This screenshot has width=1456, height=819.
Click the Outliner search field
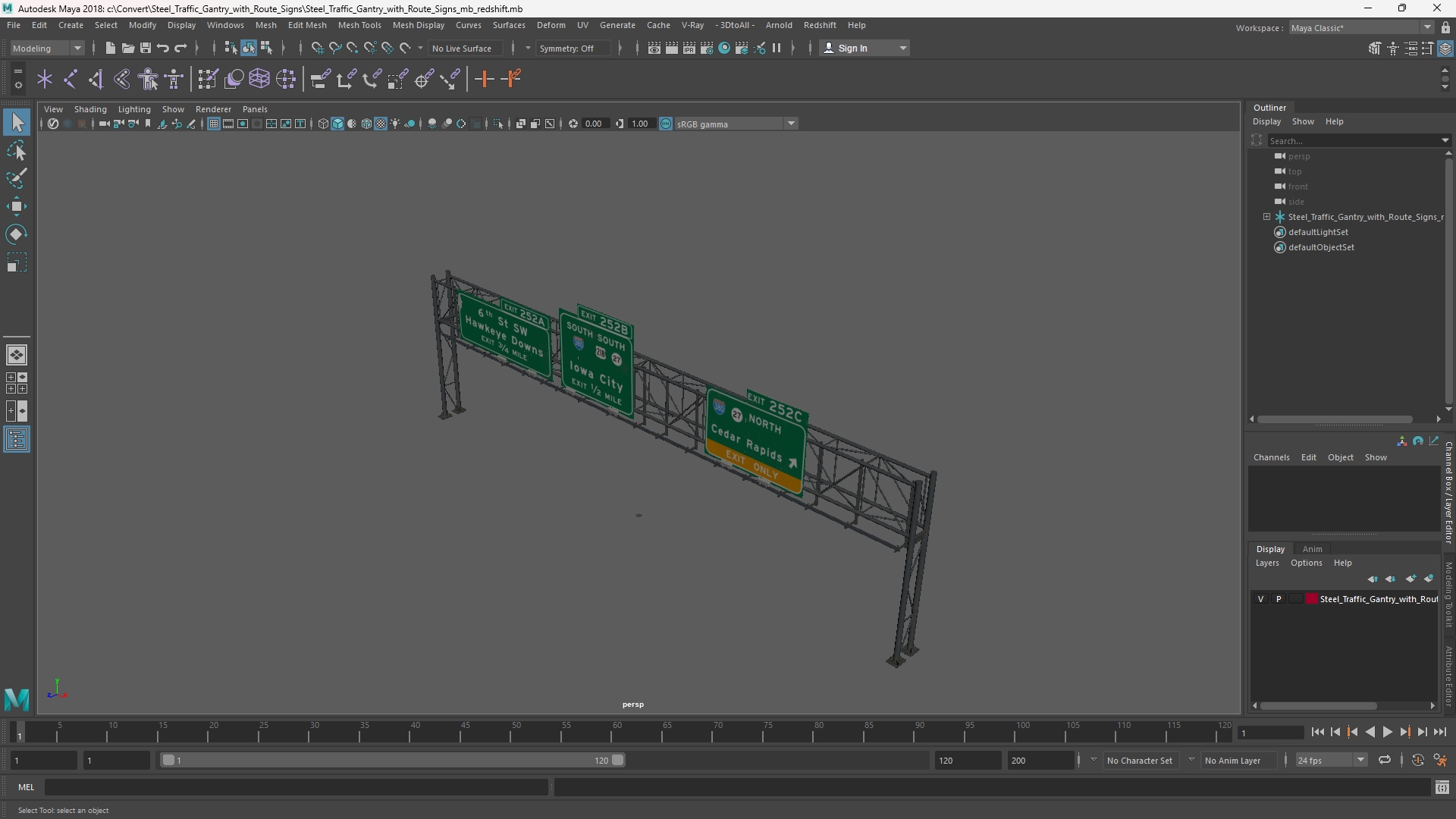pos(1356,140)
